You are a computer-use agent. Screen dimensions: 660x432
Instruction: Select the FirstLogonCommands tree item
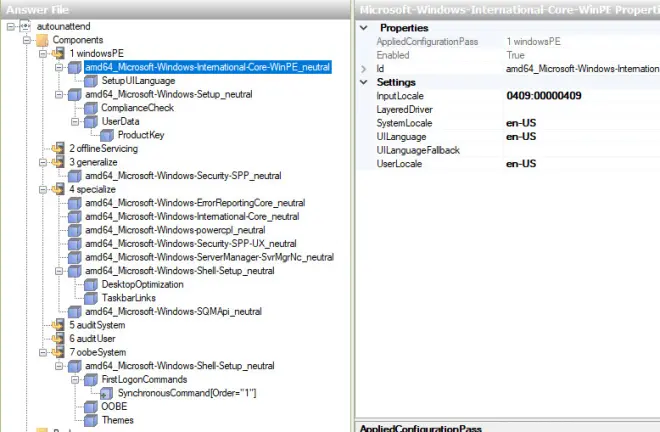tap(144, 379)
